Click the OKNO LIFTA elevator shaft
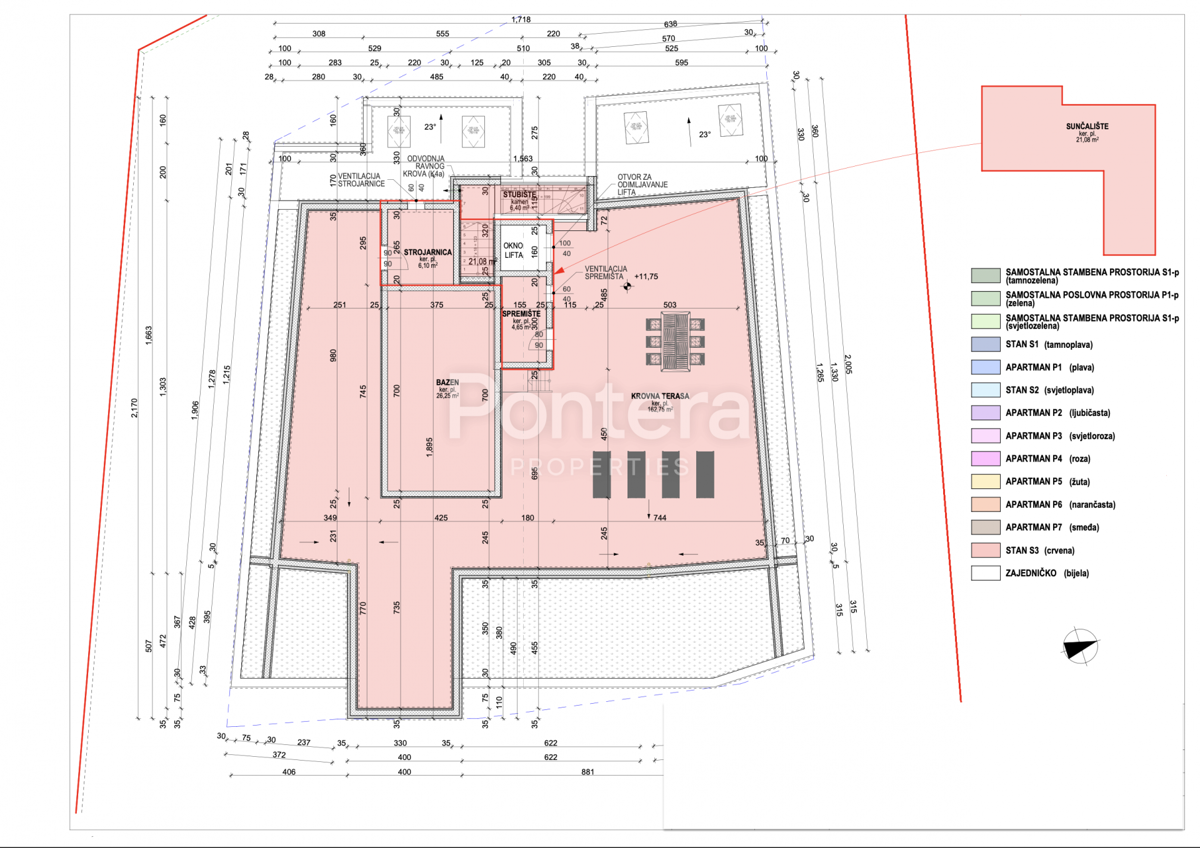 pyautogui.click(x=514, y=249)
